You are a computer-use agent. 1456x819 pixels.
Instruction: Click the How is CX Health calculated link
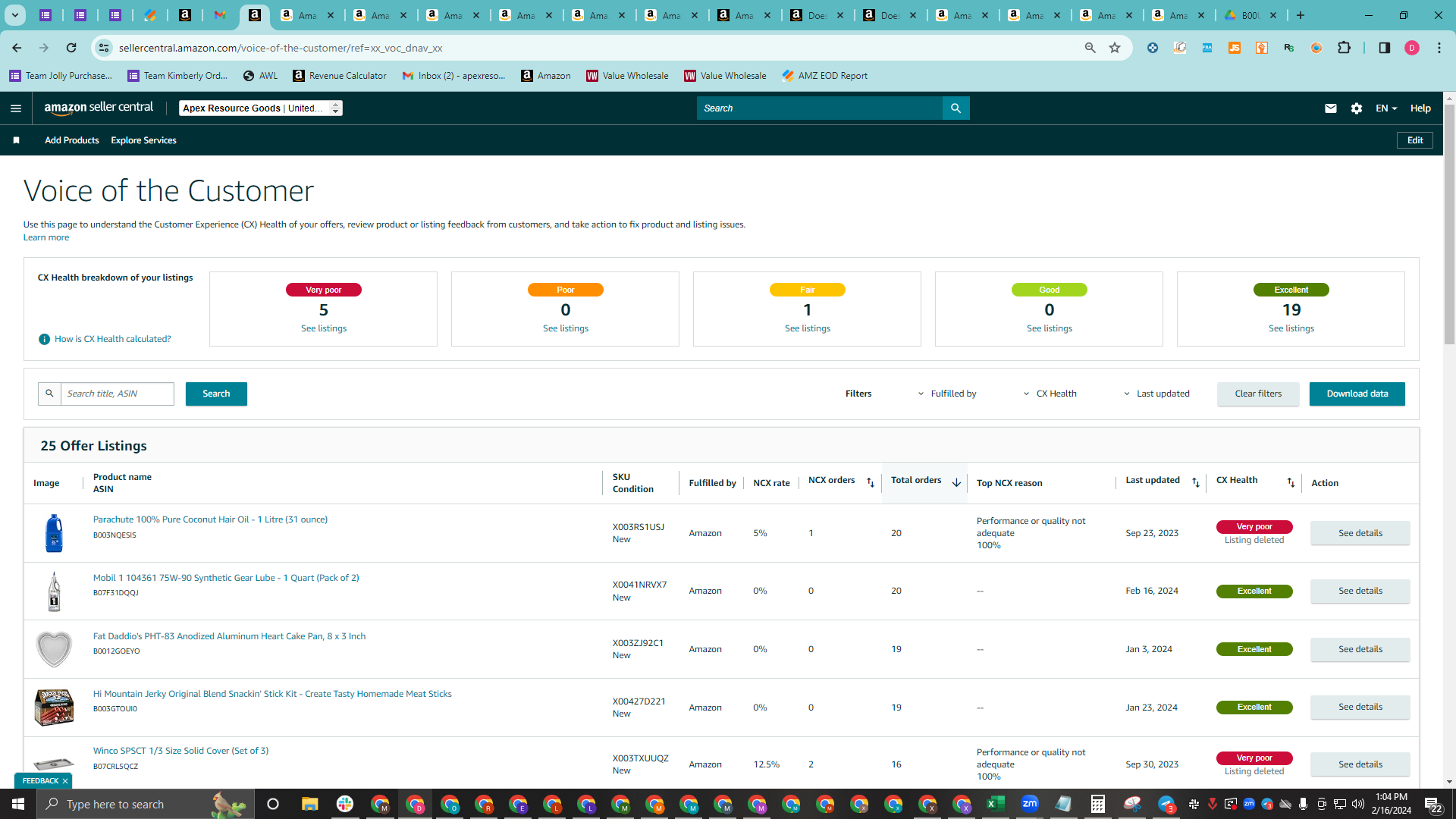coord(113,339)
